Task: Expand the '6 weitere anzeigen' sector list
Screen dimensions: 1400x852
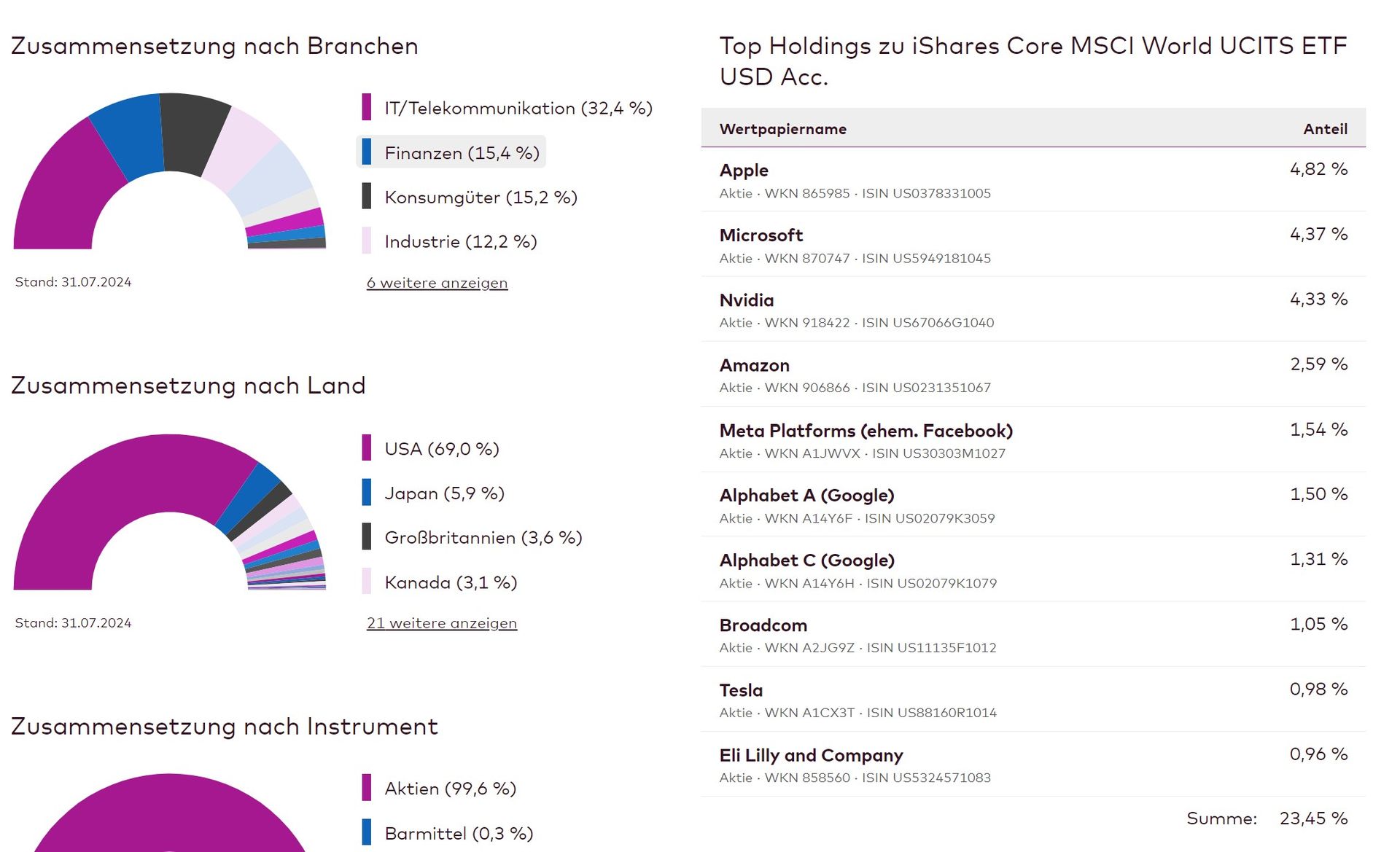Action: click(x=437, y=283)
